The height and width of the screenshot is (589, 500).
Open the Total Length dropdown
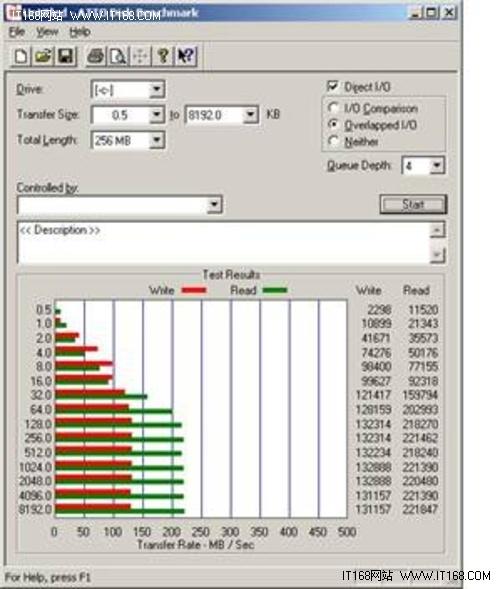(156, 140)
